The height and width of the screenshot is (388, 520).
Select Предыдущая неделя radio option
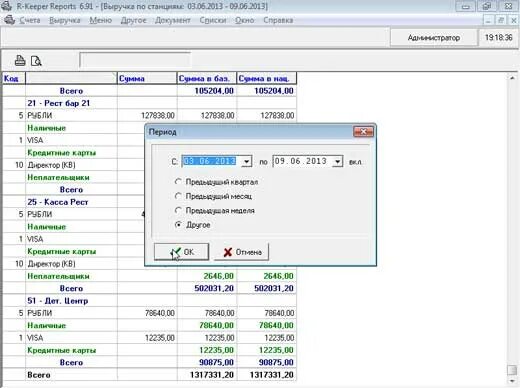178,210
